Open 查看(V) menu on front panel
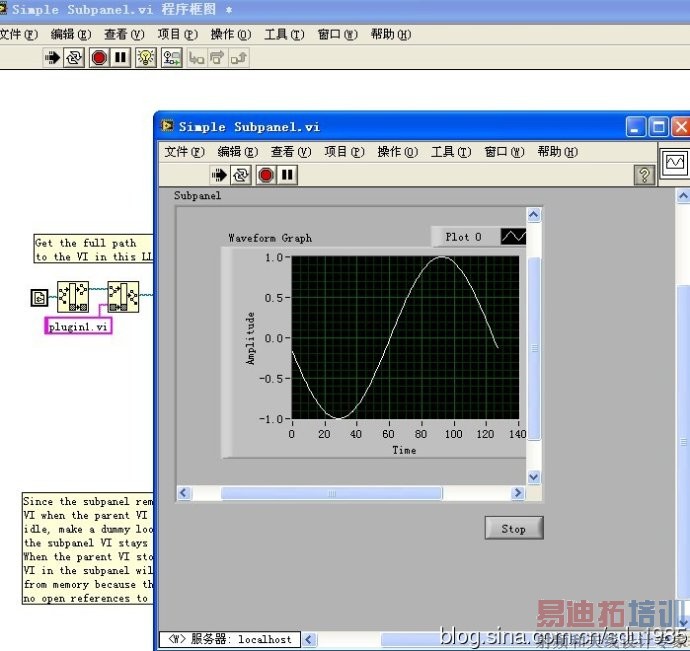The height and width of the screenshot is (651, 690). 291,152
